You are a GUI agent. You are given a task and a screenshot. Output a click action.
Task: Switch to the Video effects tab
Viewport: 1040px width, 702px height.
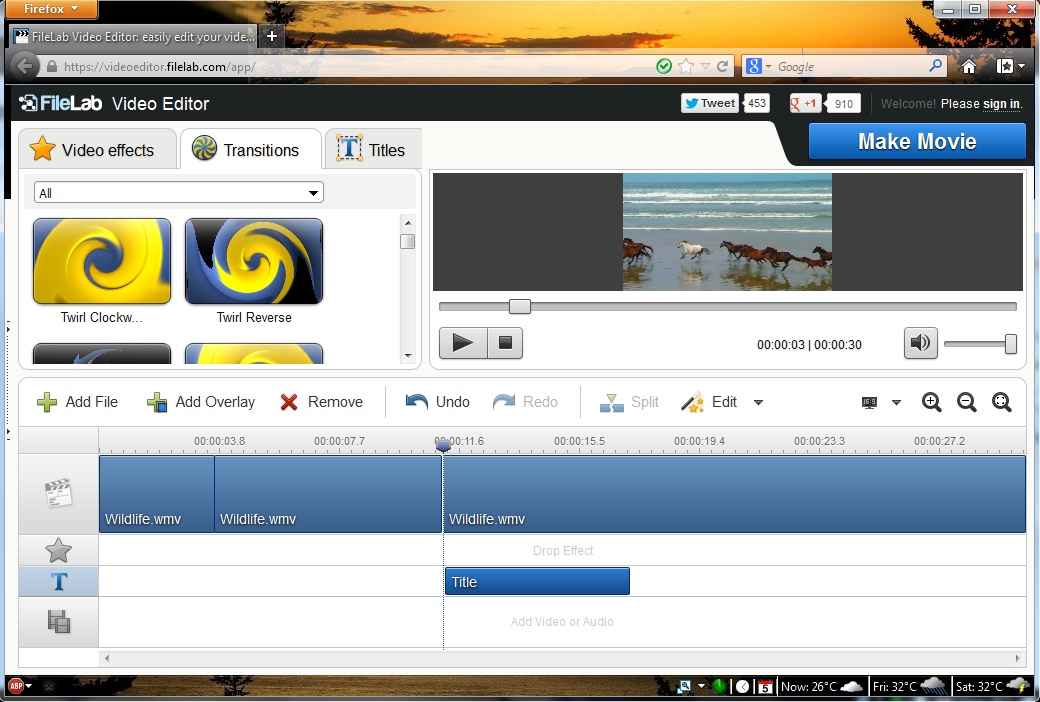[x=97, y=149]
